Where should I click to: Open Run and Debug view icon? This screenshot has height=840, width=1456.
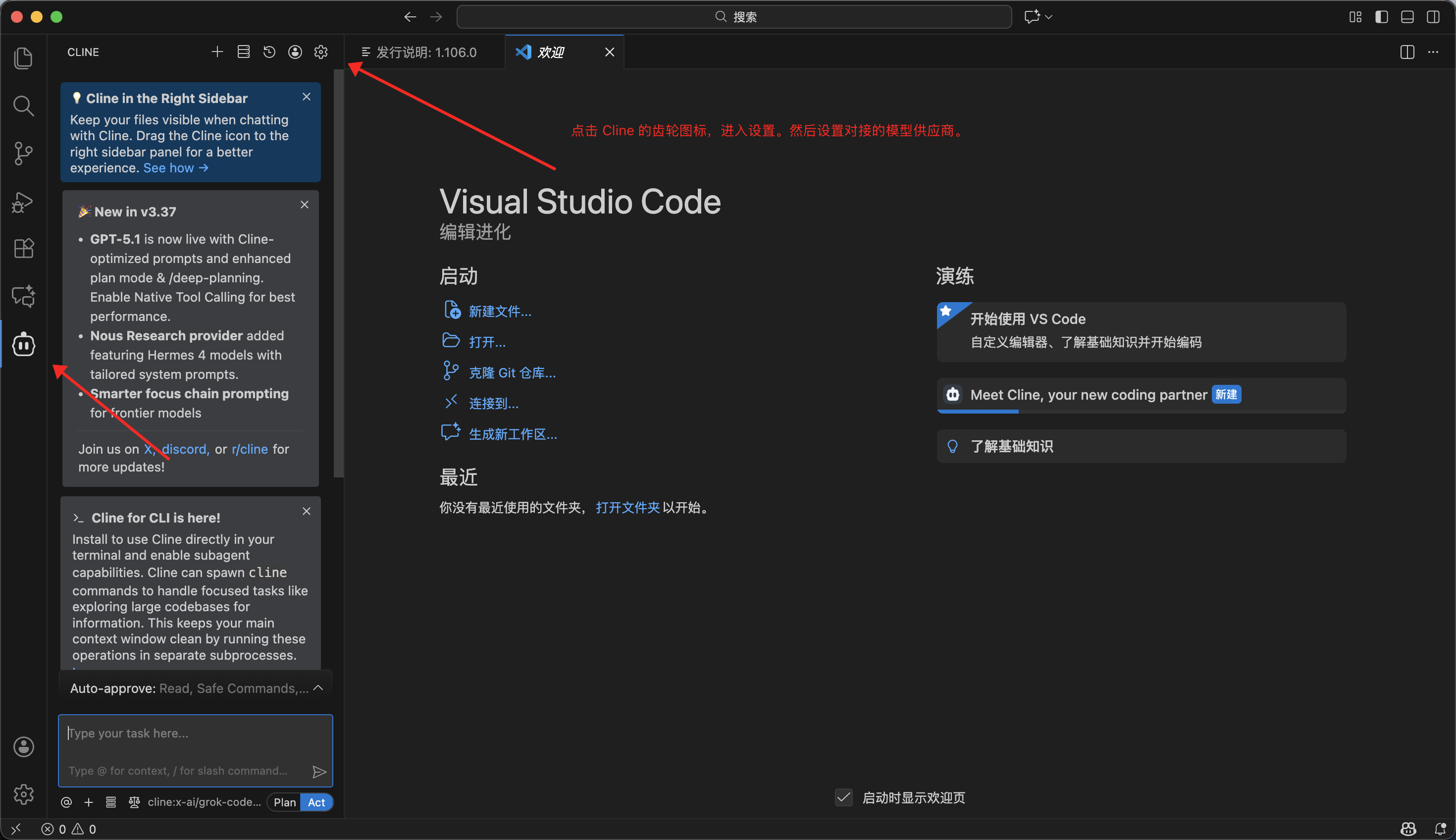pos(23,202)
